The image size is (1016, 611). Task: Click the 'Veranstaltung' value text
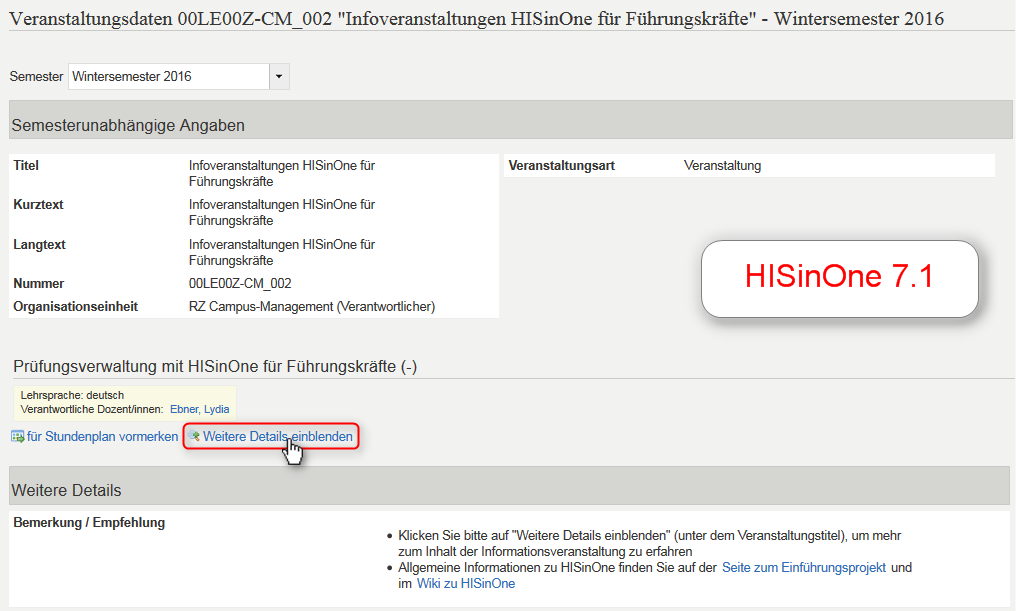(722, 166)
